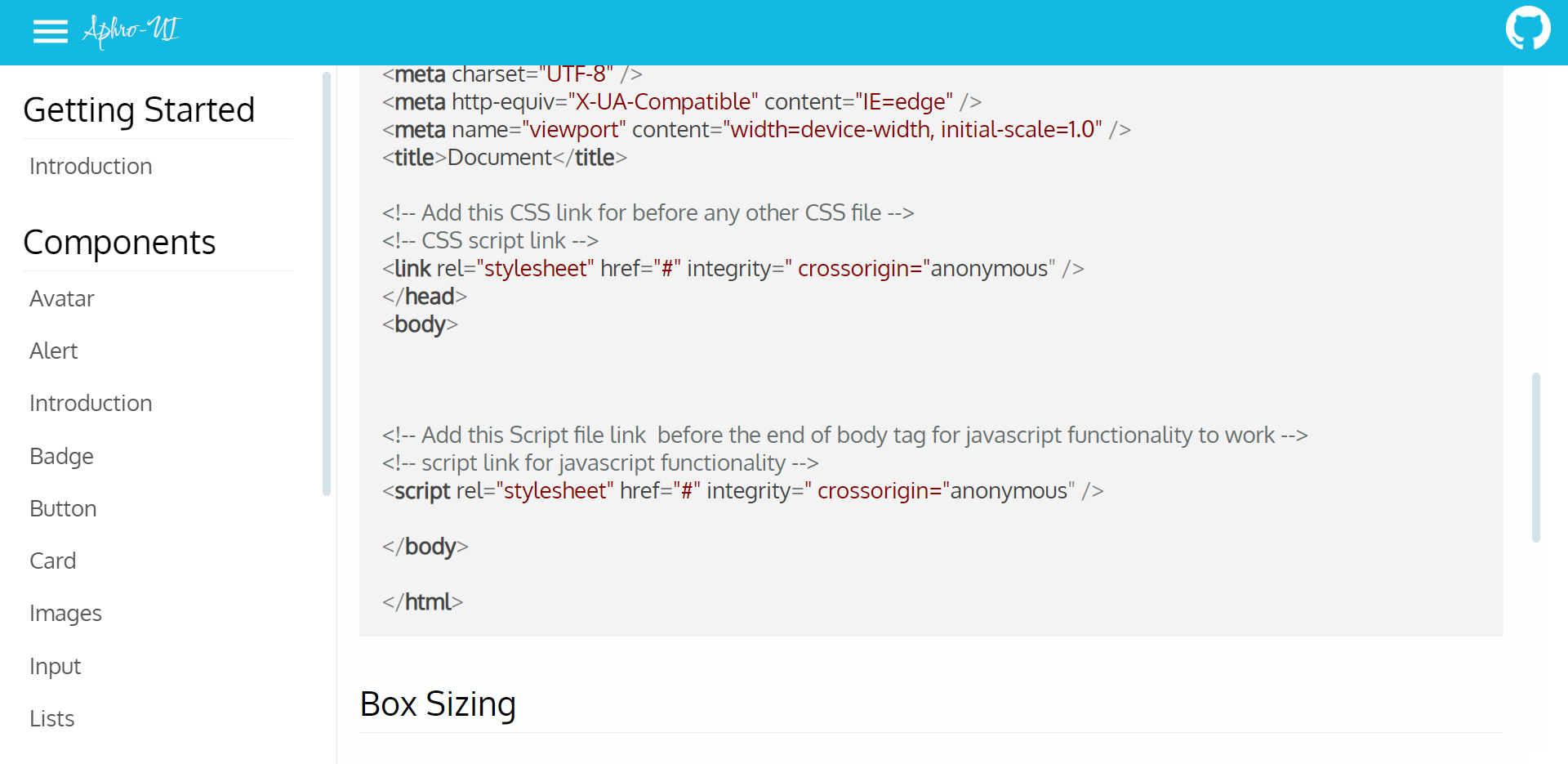Go to the Input component section
1568x764 pixels.
(x=55, y=665)
